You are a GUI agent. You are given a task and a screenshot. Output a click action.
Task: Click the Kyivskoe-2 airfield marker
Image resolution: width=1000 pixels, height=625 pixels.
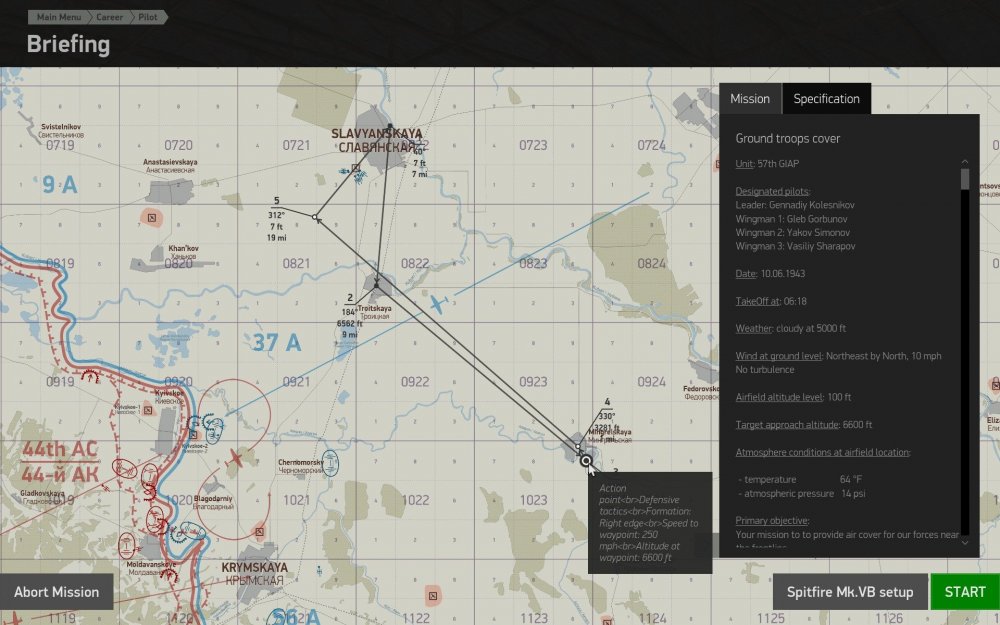tap(193, 435)
